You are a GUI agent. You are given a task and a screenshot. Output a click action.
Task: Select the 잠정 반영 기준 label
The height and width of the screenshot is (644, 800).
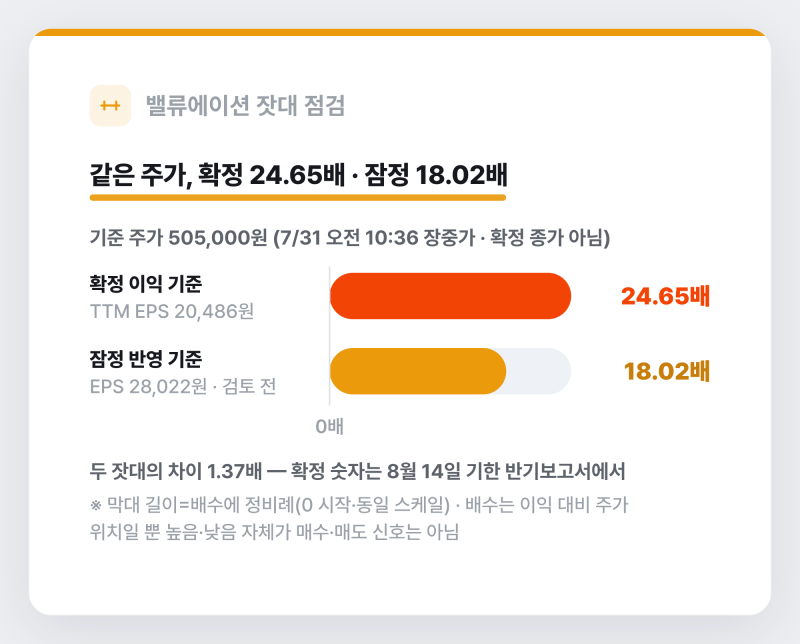(x=146, y=359)
